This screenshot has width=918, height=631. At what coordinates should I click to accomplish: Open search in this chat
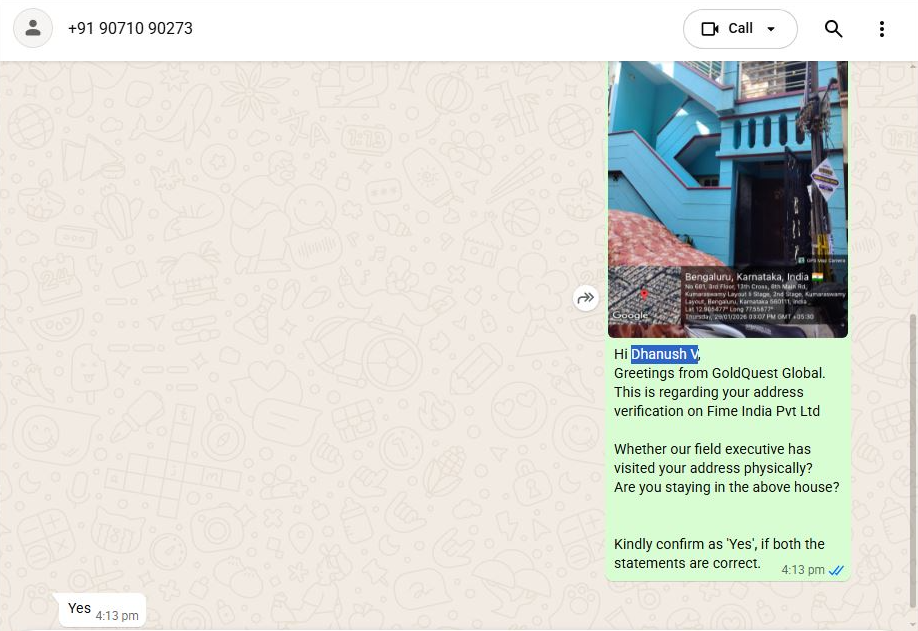pos(833,29)
